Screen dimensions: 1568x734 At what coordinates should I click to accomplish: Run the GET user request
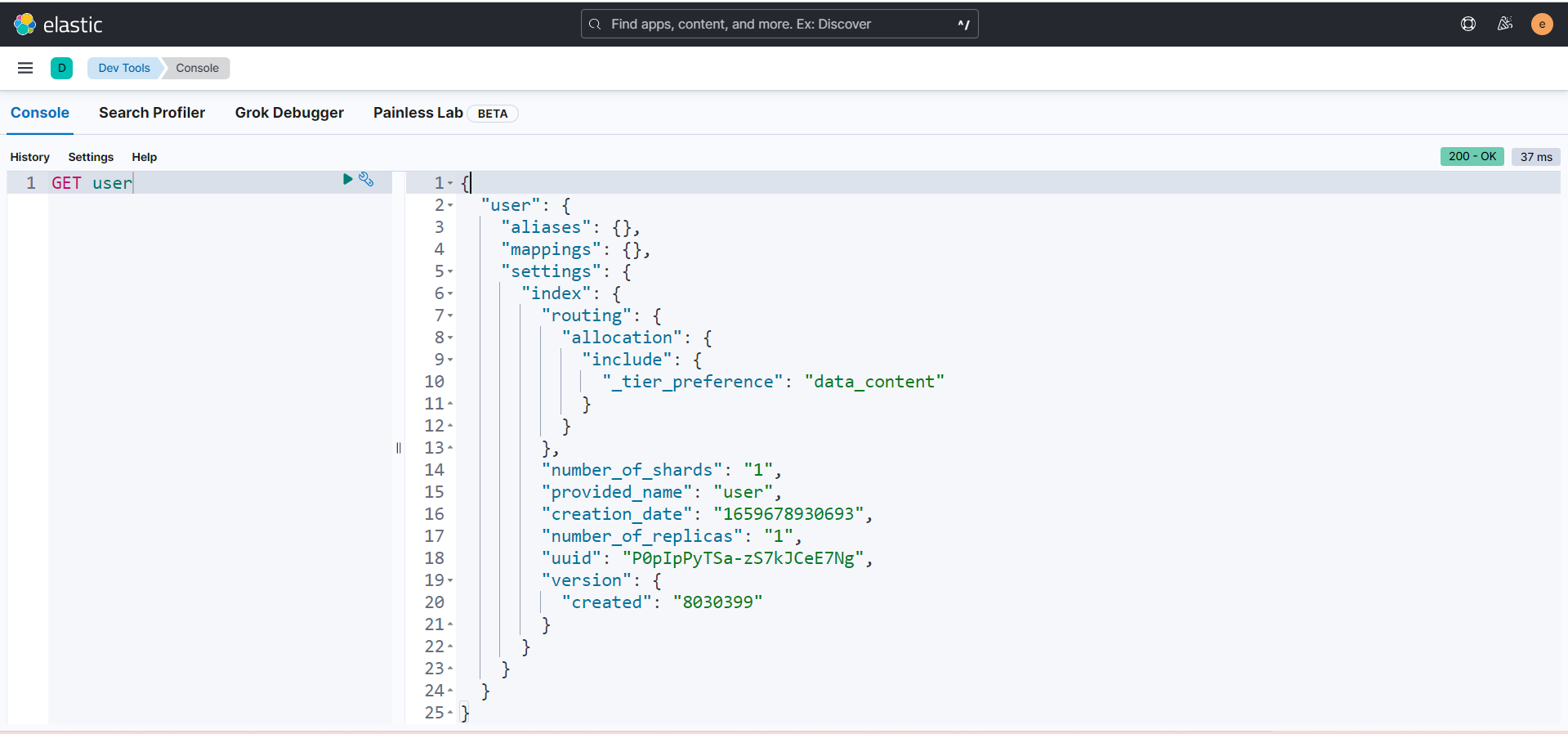tap(347, 179)
